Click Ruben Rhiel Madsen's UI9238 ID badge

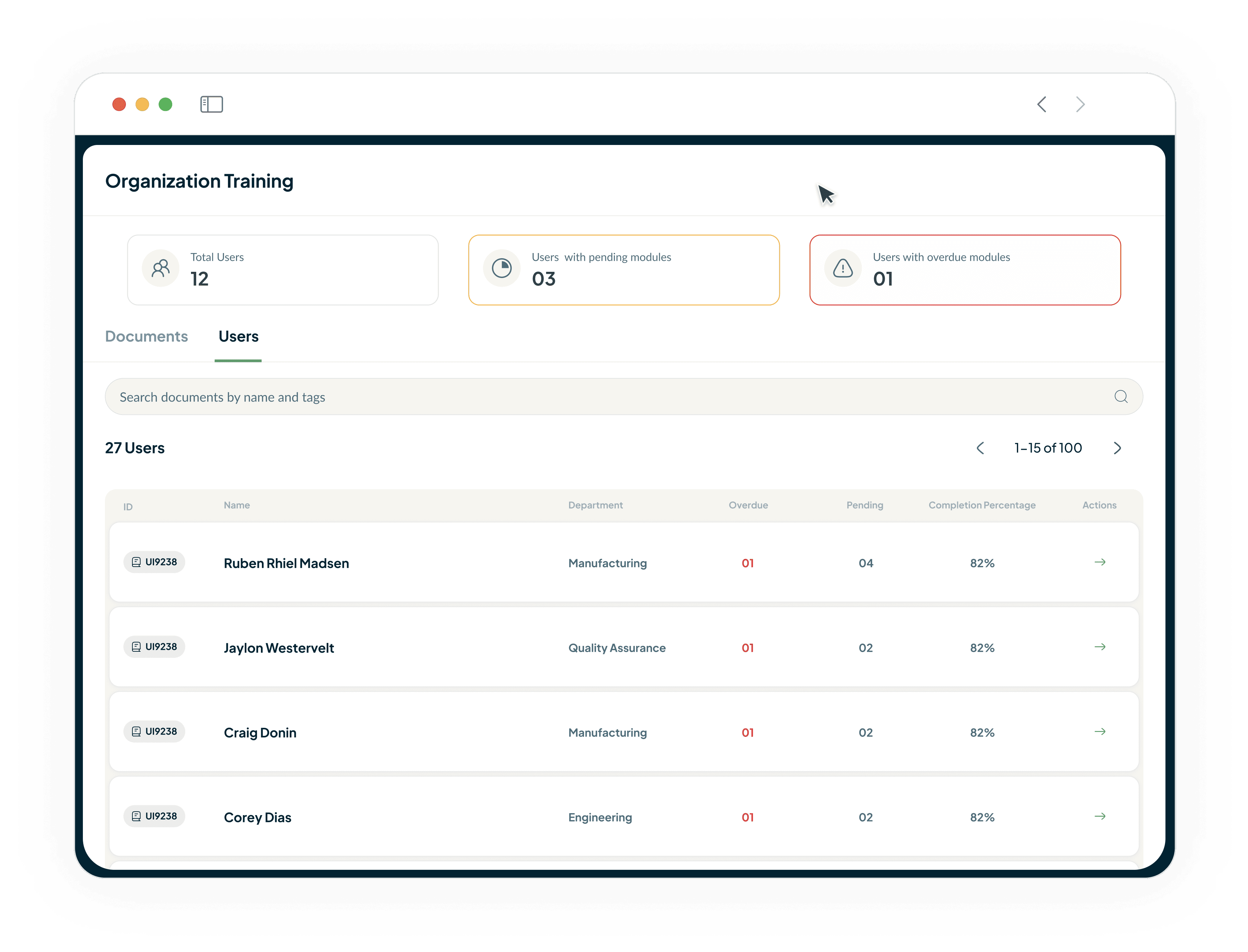point(154,562)
